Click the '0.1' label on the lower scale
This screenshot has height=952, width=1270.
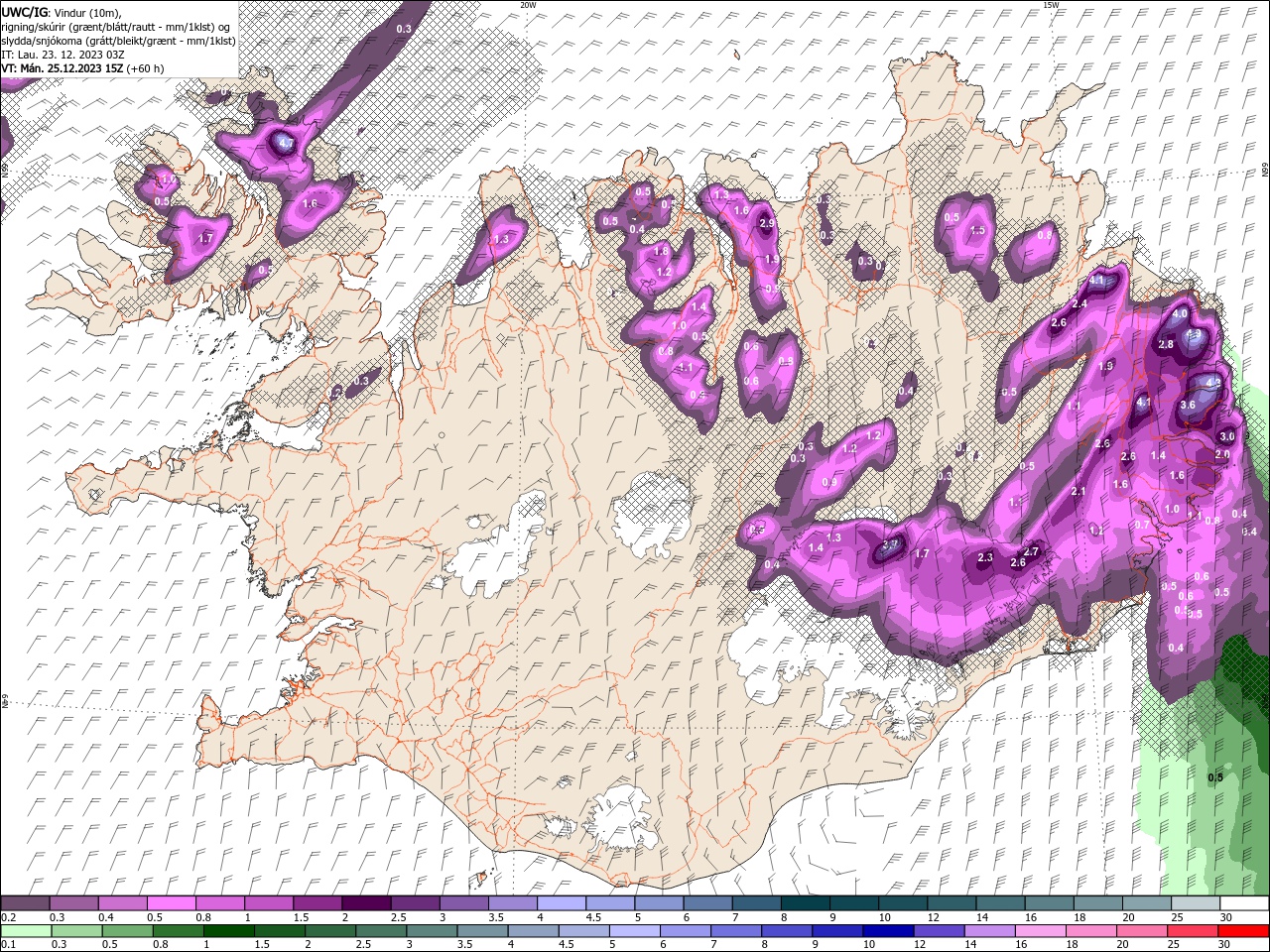(x=8, y=945)
